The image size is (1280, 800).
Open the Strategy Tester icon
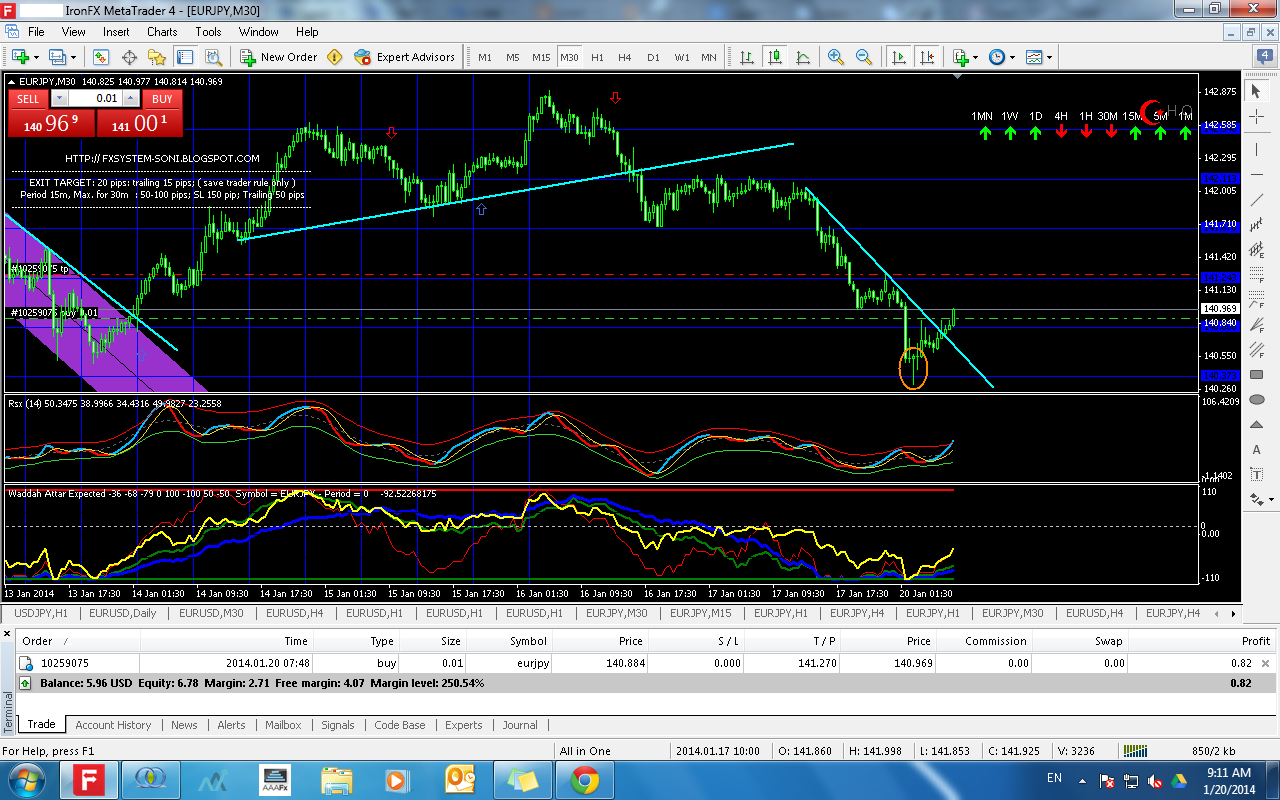click(x=213, y=57)
